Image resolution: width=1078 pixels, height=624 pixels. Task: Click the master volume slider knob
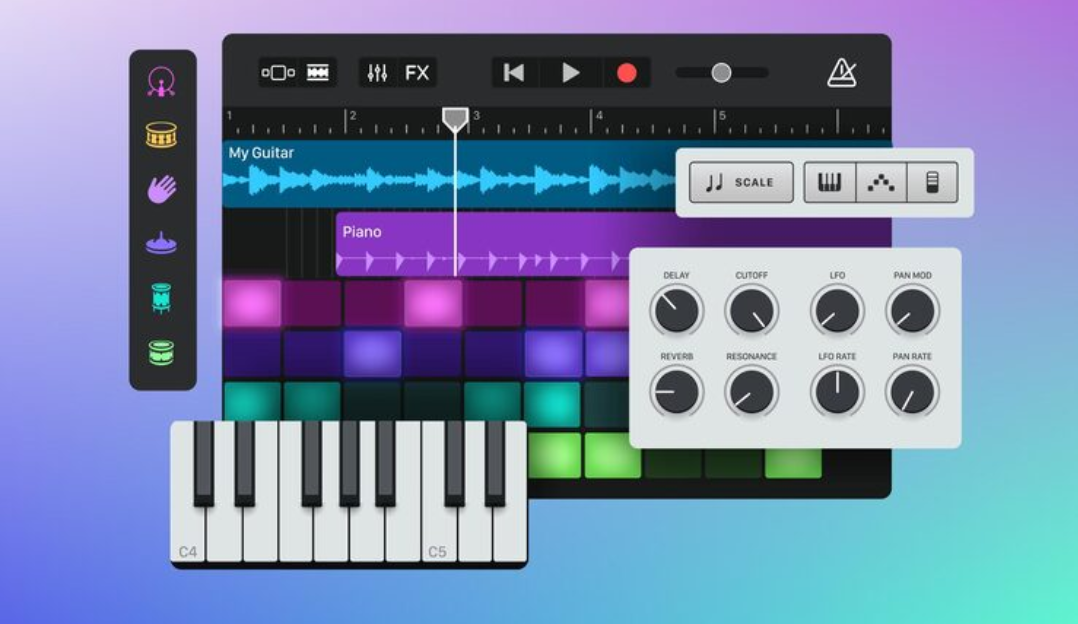click(721, 73)
